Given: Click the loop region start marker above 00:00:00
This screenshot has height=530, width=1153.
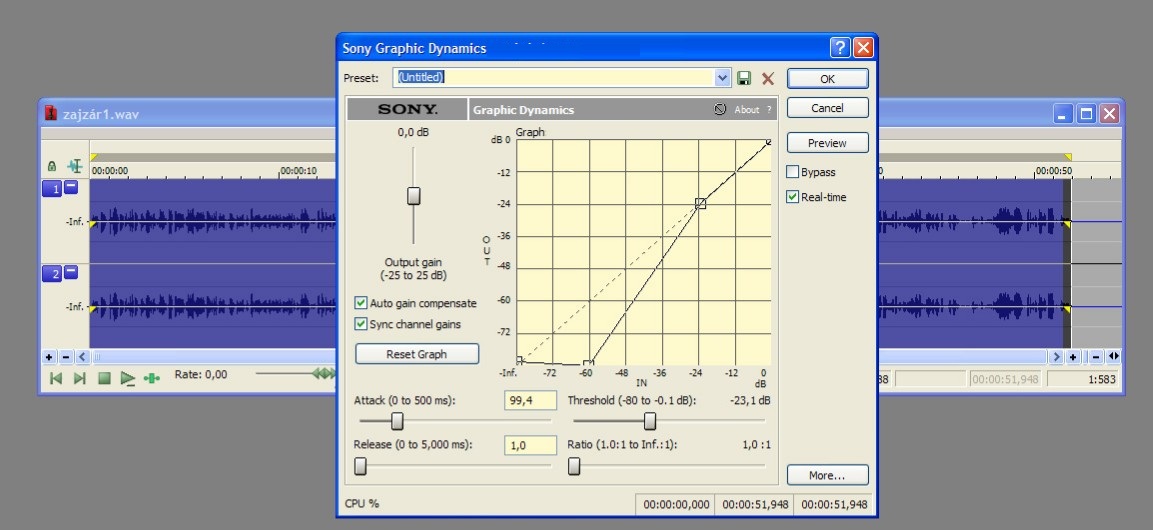Looking at the screenshot, I should click(x=94, y=157).
